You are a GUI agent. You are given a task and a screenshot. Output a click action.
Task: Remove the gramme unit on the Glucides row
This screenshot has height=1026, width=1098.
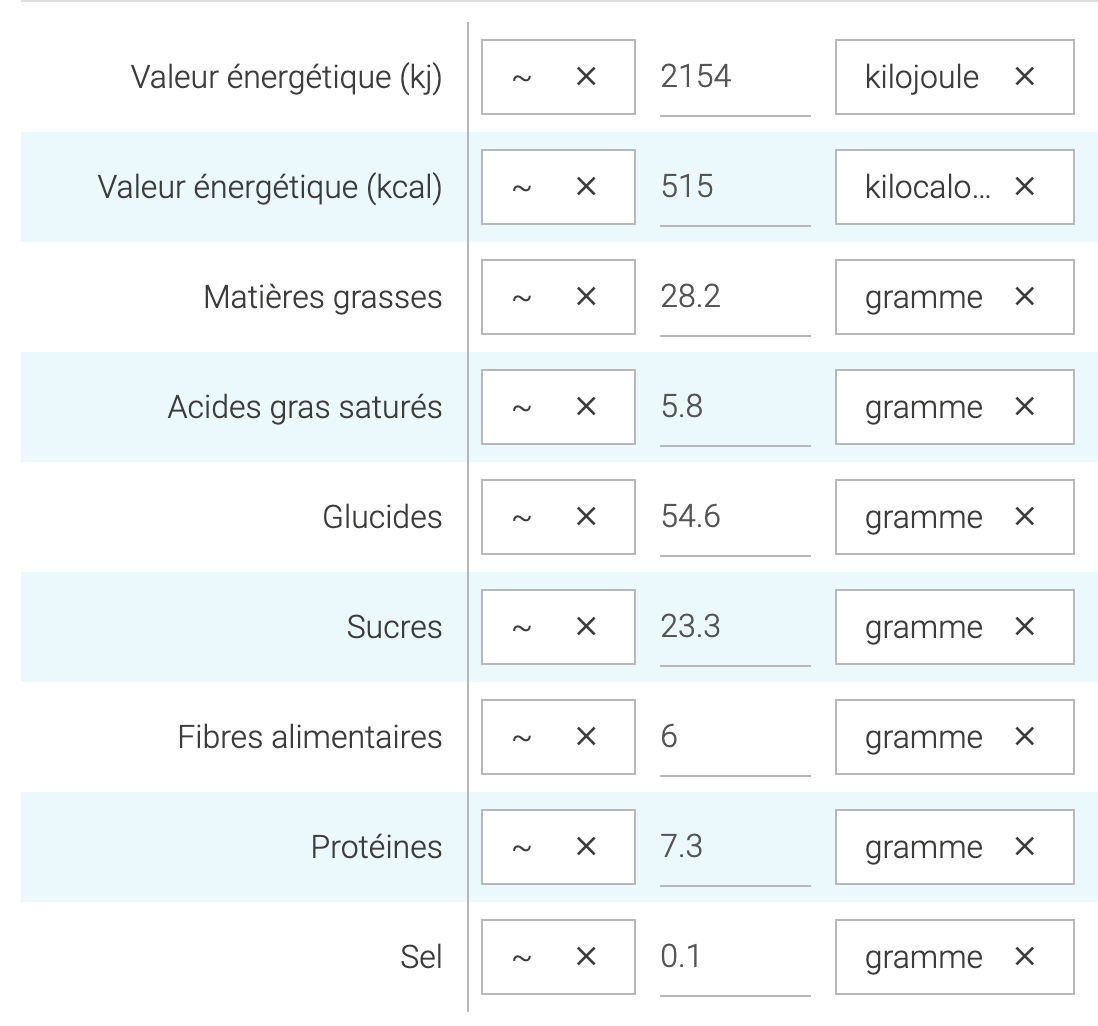pyautogui.click(x=1024, y=517)
